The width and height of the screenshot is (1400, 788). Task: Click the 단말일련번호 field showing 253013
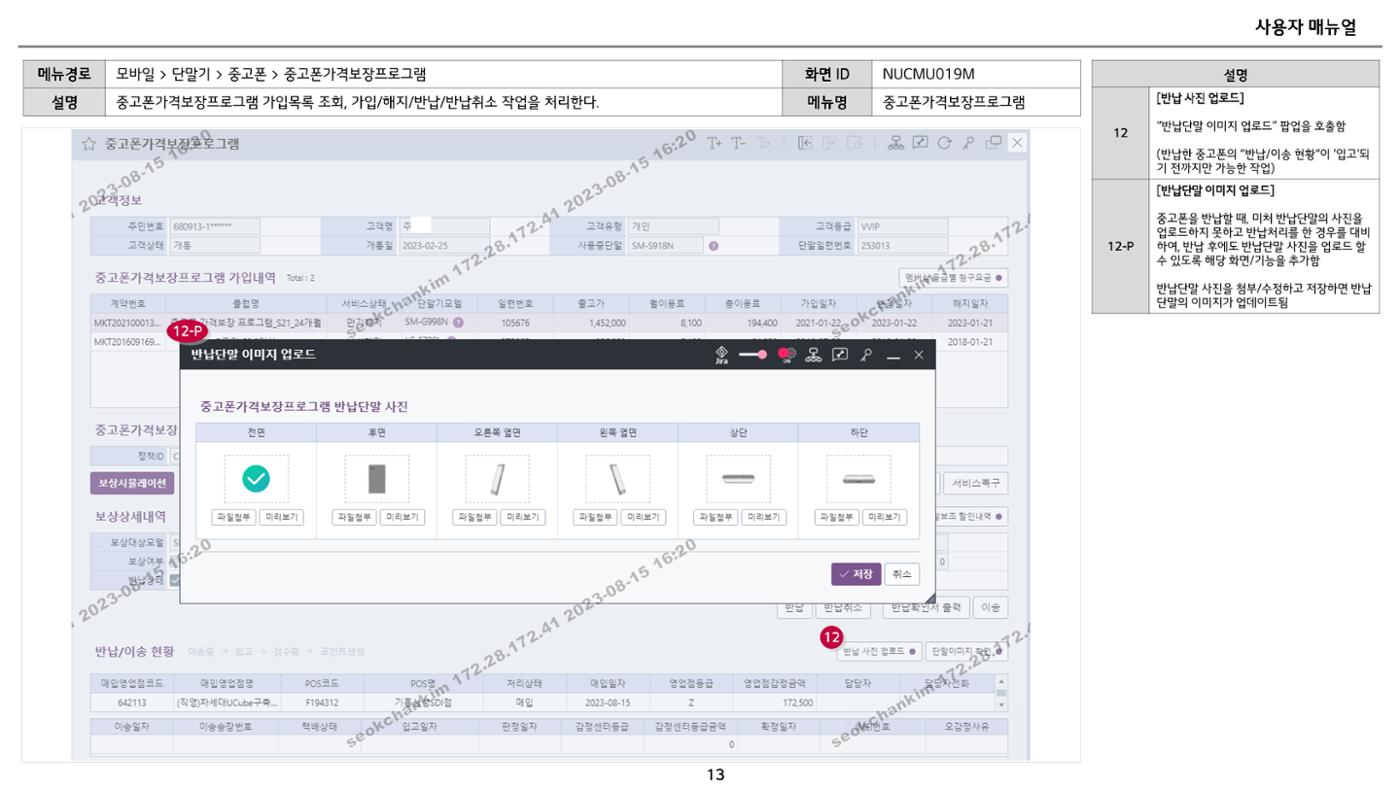[901, 245]
